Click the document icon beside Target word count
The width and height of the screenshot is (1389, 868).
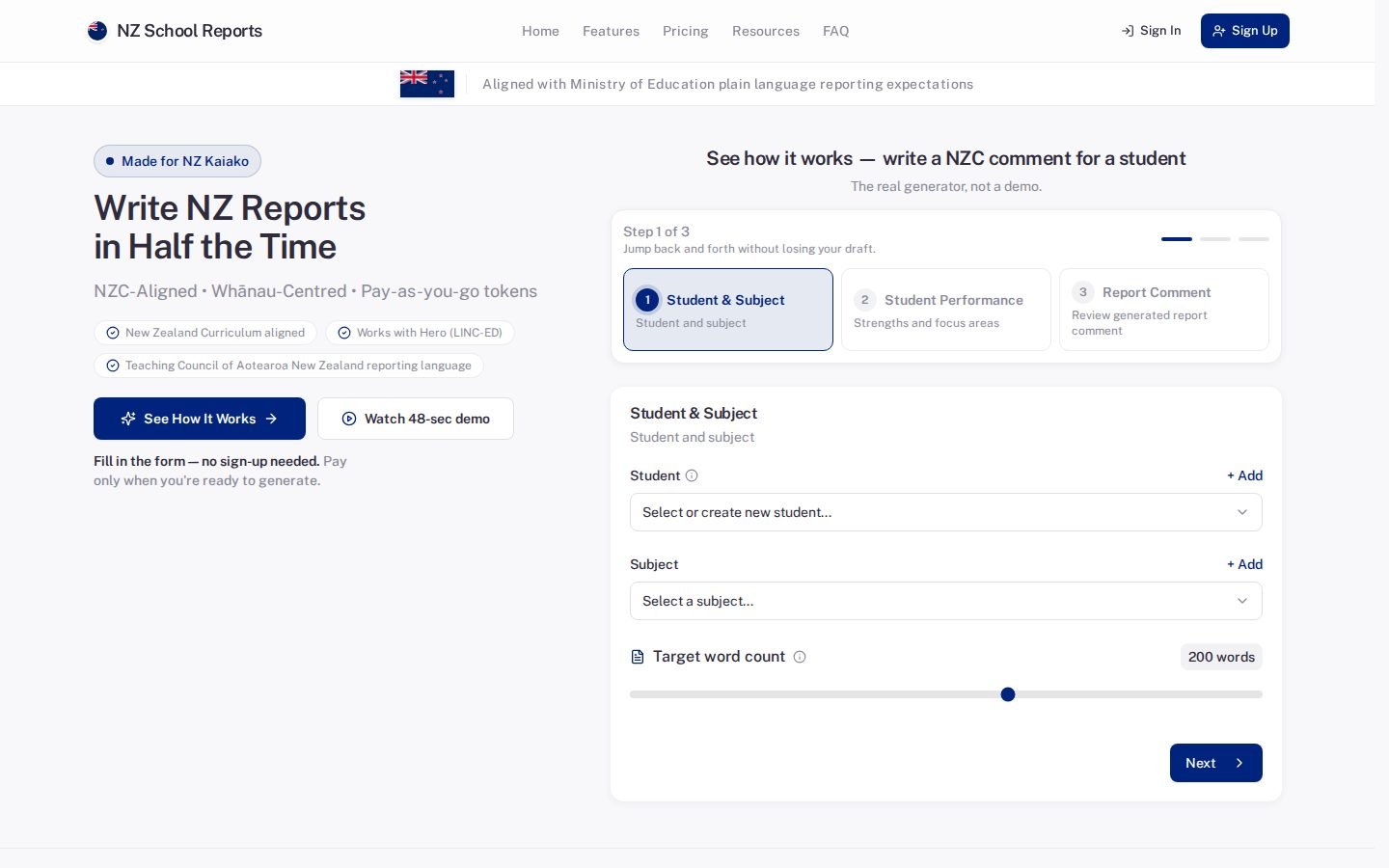pyautogui.click(x=638, y=657)
